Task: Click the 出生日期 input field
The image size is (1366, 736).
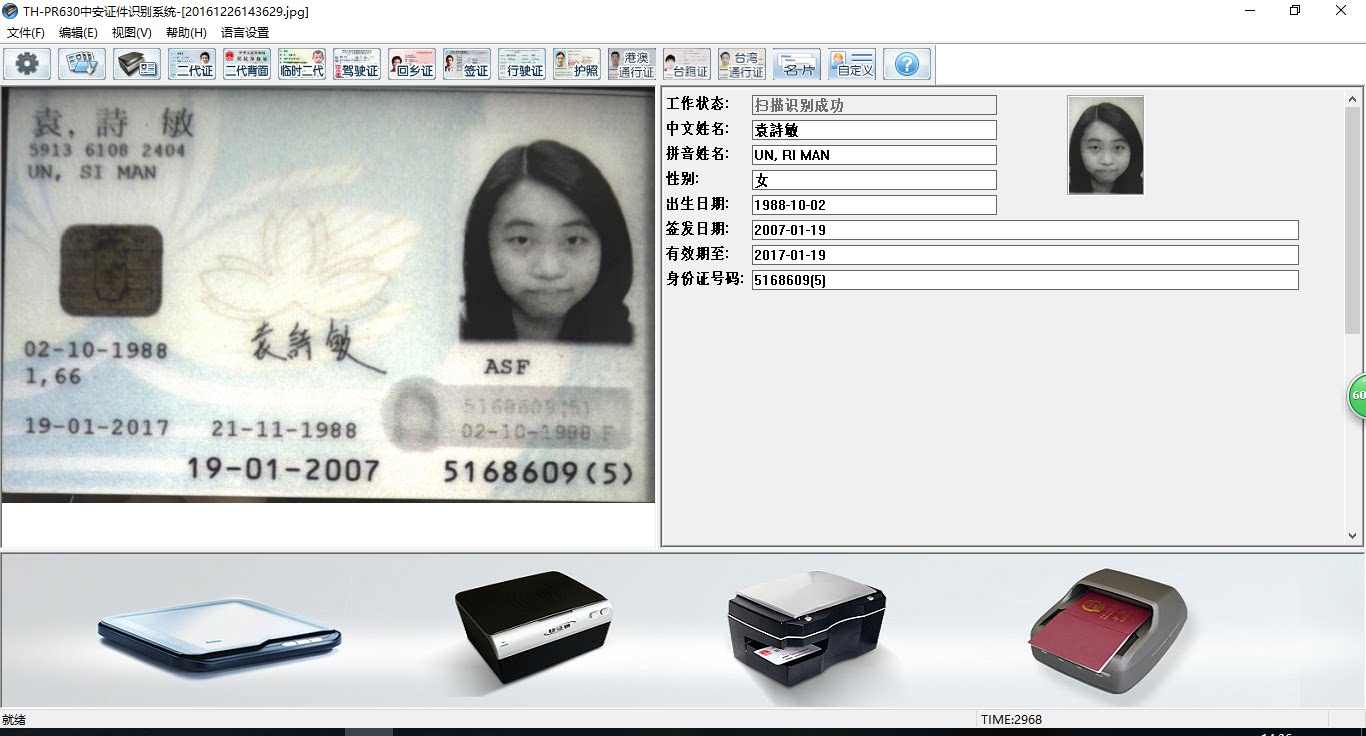Action: click(x=874, y=205)
